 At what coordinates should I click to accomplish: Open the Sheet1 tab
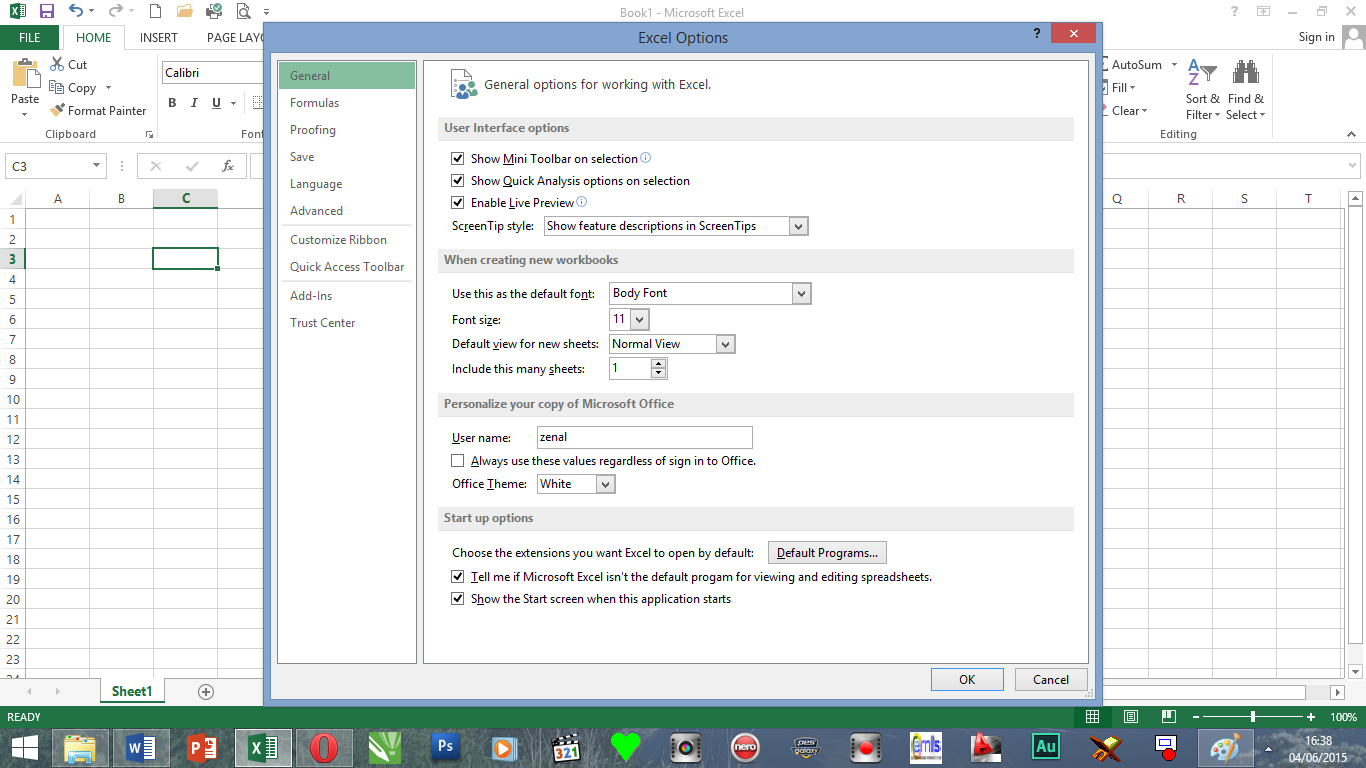click(x=132, y=691)
